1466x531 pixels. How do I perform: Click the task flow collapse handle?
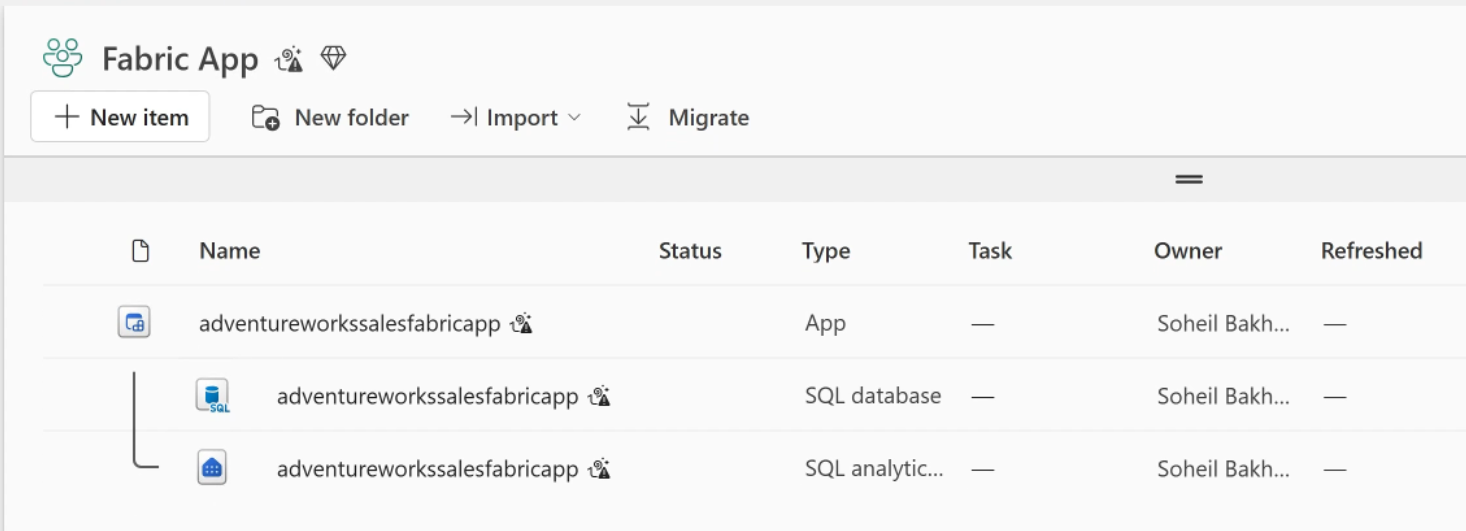point(1188,179)
